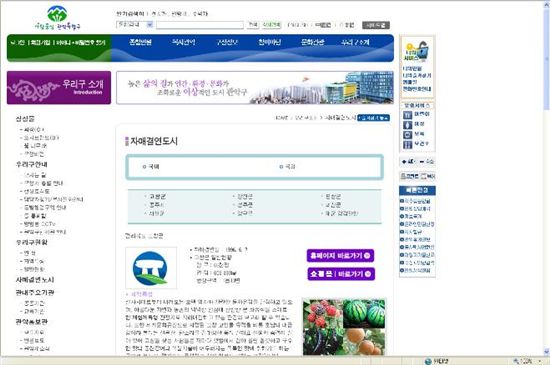Select the 국내 option in the teal box

click(x=151, y=167)
